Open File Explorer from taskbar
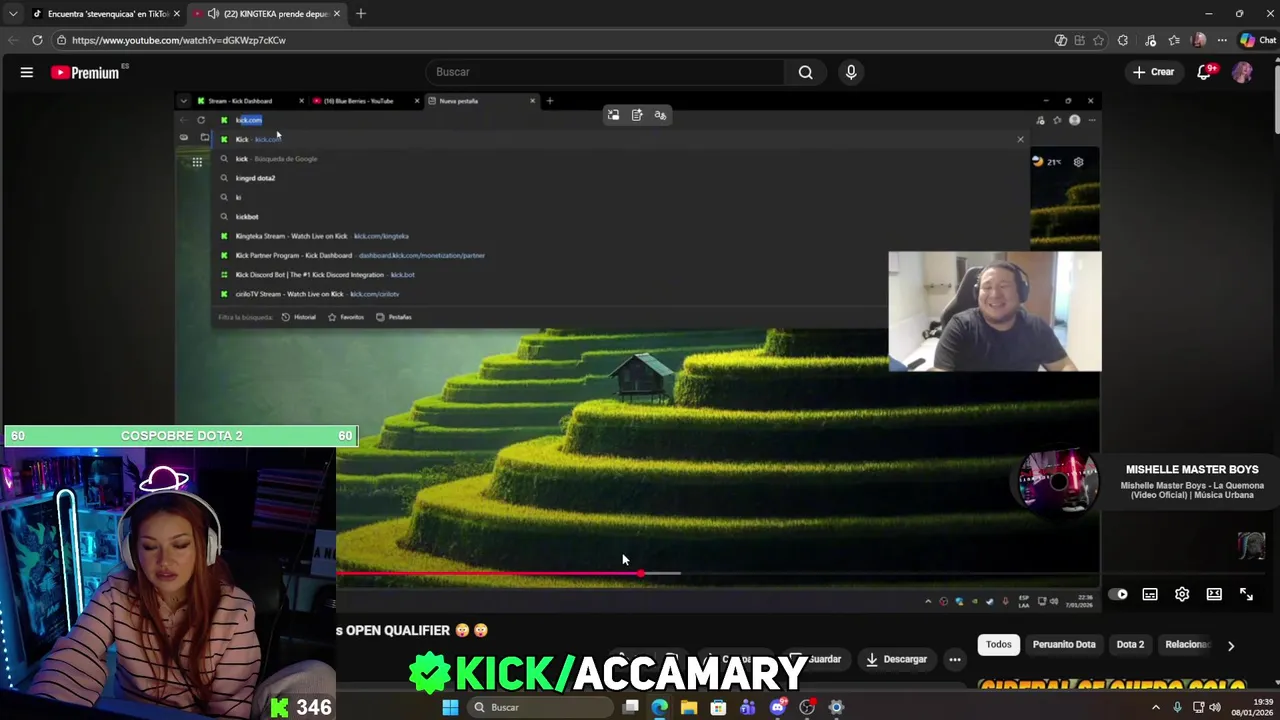This screenshot has height=720, width=1280. coord(689,707)
